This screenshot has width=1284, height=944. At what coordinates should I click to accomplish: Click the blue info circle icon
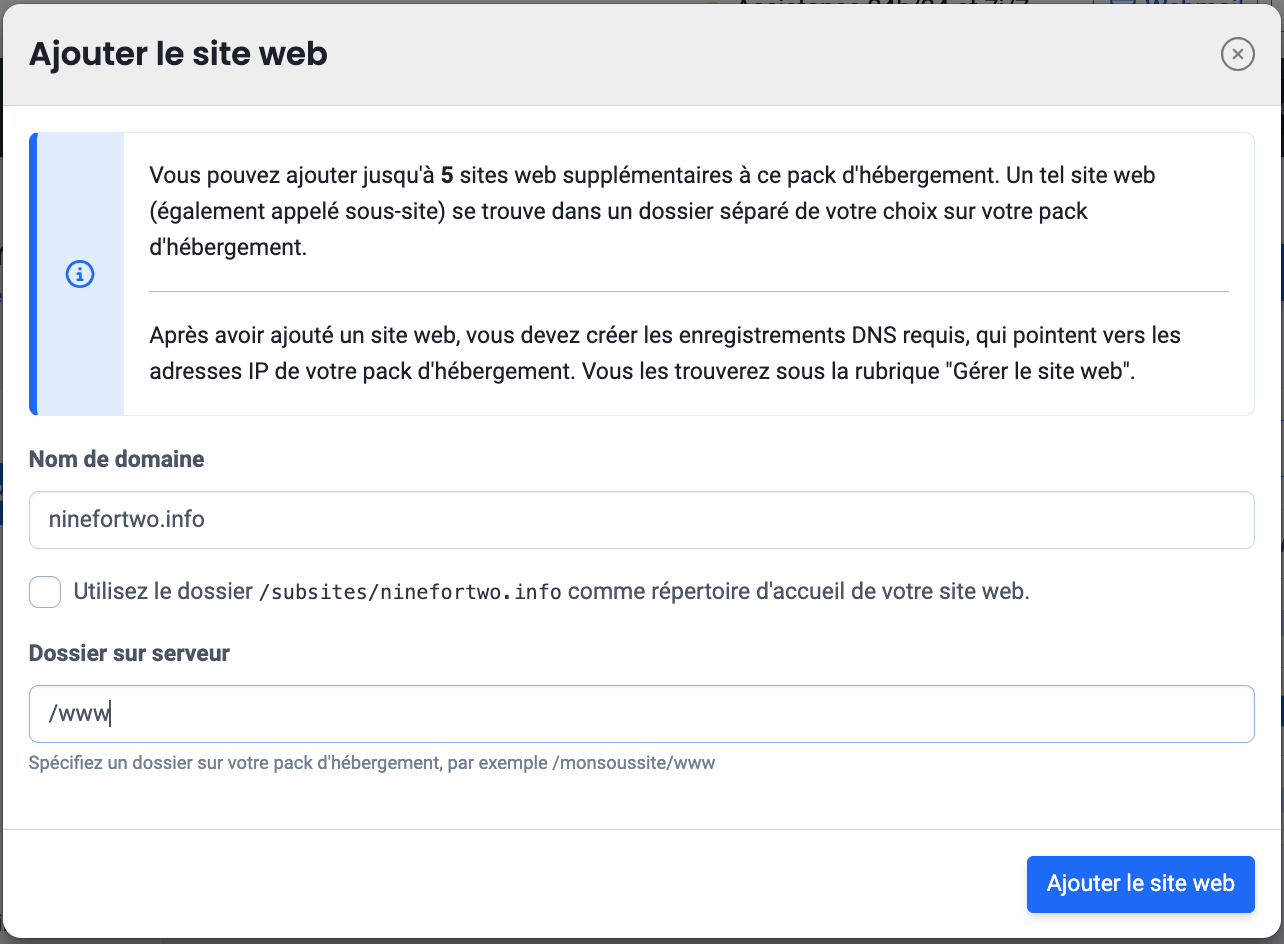coord(79,274)
